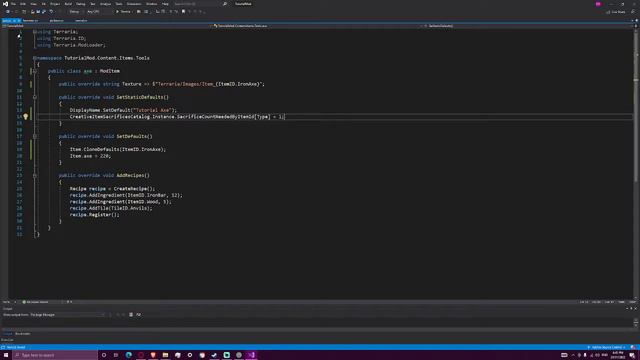Image resolution: width=640 pixels, height=360 pixels.
Task: Click the member navigation dropdown in editor header
Action: tap(527, 26)
